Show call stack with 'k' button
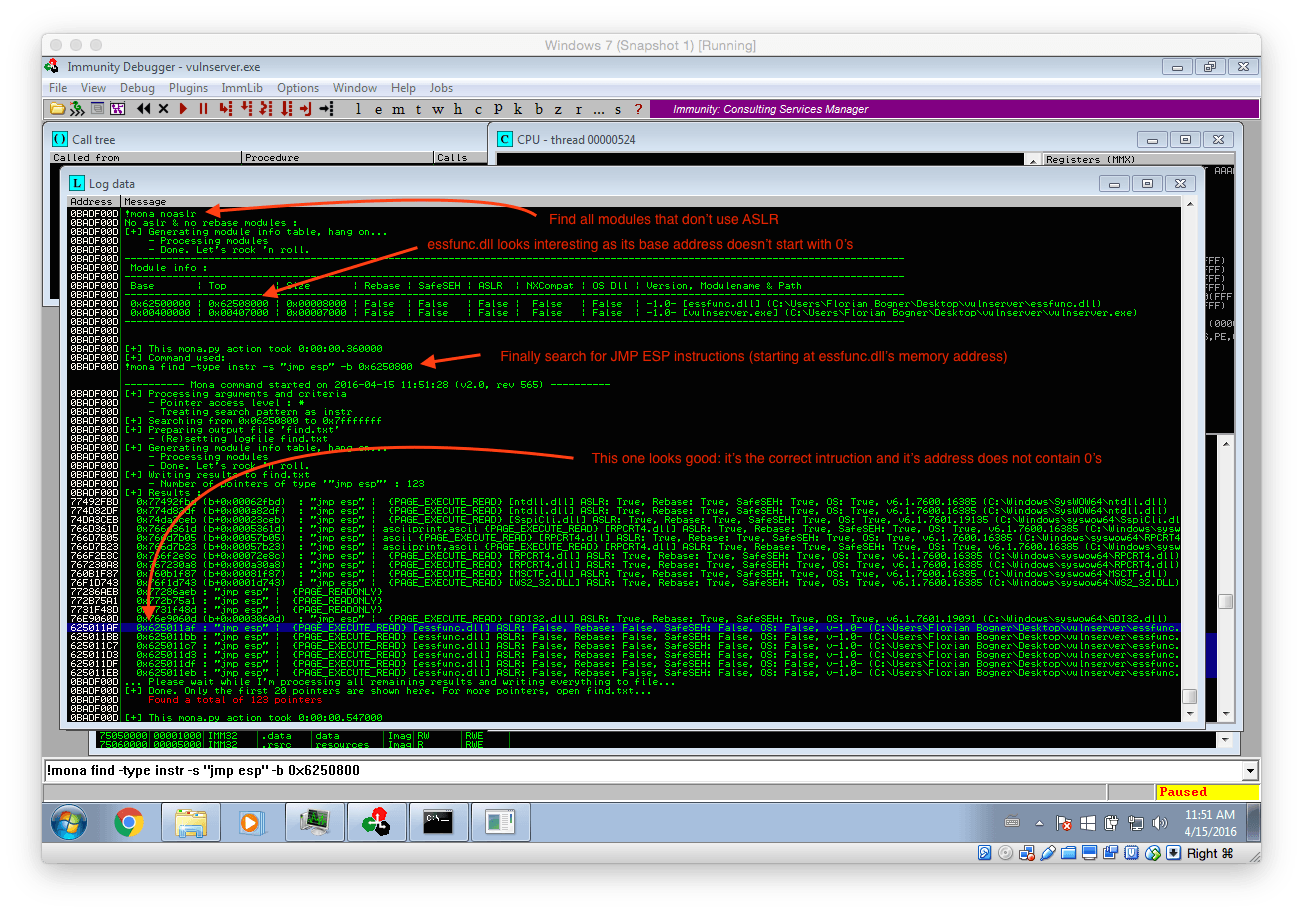Image resolution: width=1303 pixels, height=913 pixels. [518, 109]
